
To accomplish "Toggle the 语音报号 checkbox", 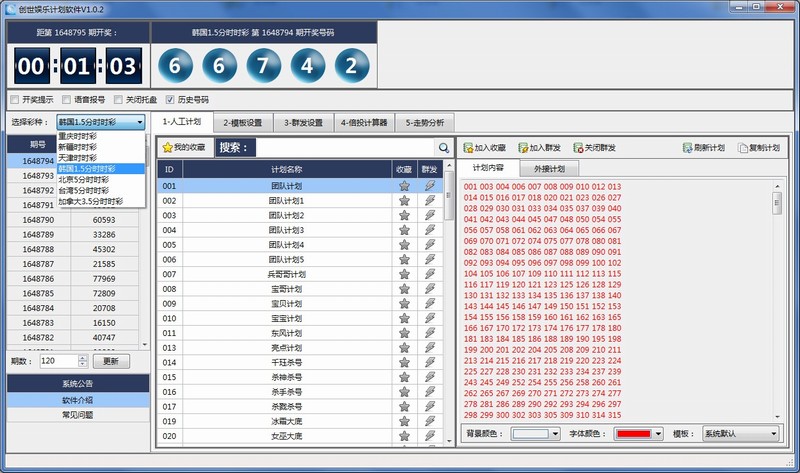I will 66,100.
